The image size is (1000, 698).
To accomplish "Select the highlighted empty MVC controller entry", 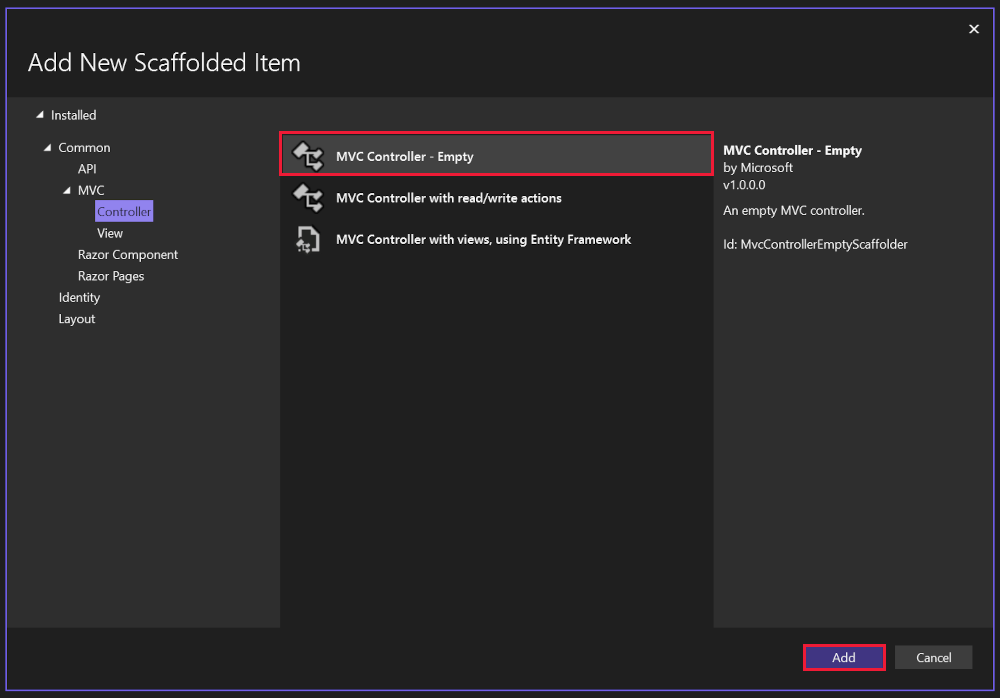I will click(440, 155).
